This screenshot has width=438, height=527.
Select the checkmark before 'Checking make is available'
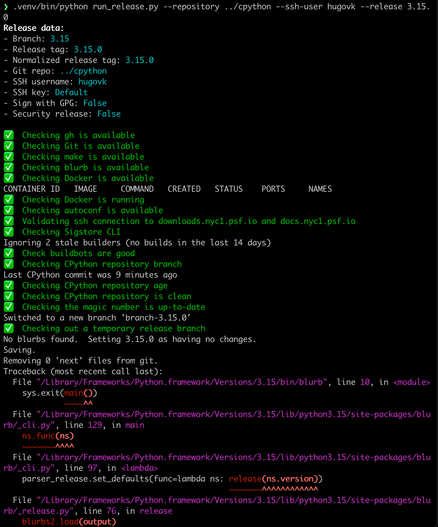click(x=9, y=157)
